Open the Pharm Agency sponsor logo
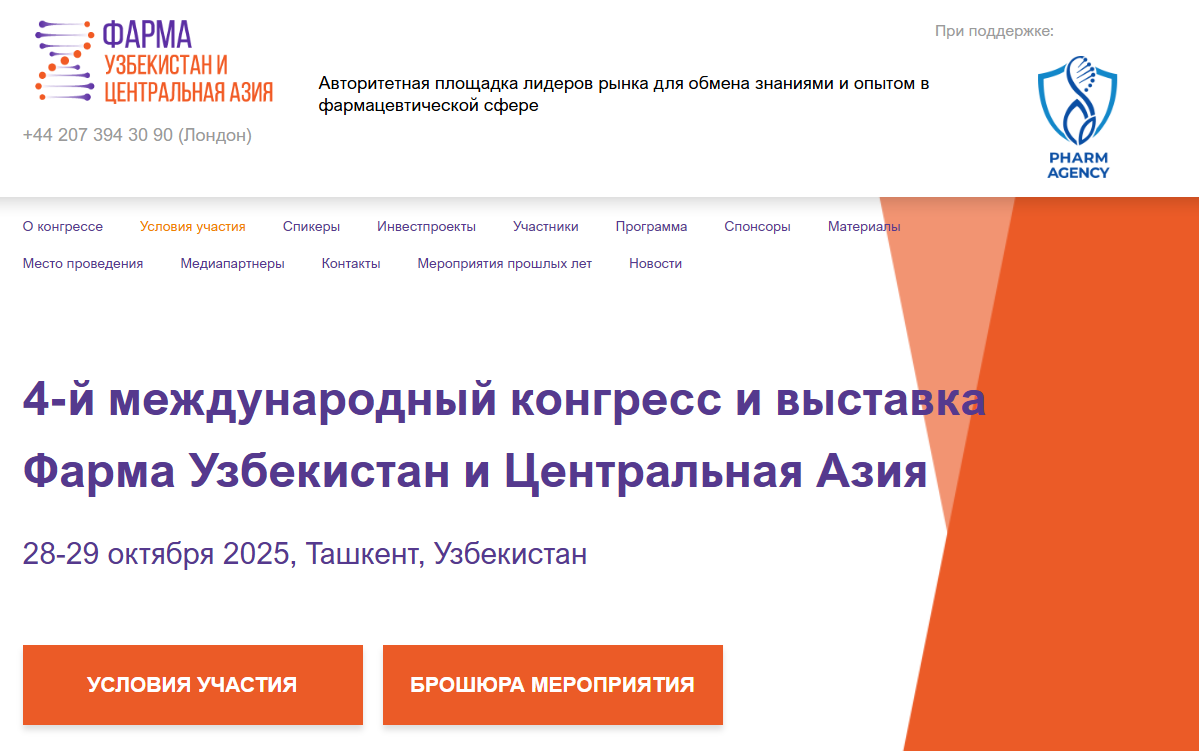The height and width of the screenshot is (751, 1199). click(x=1077, y=118)
